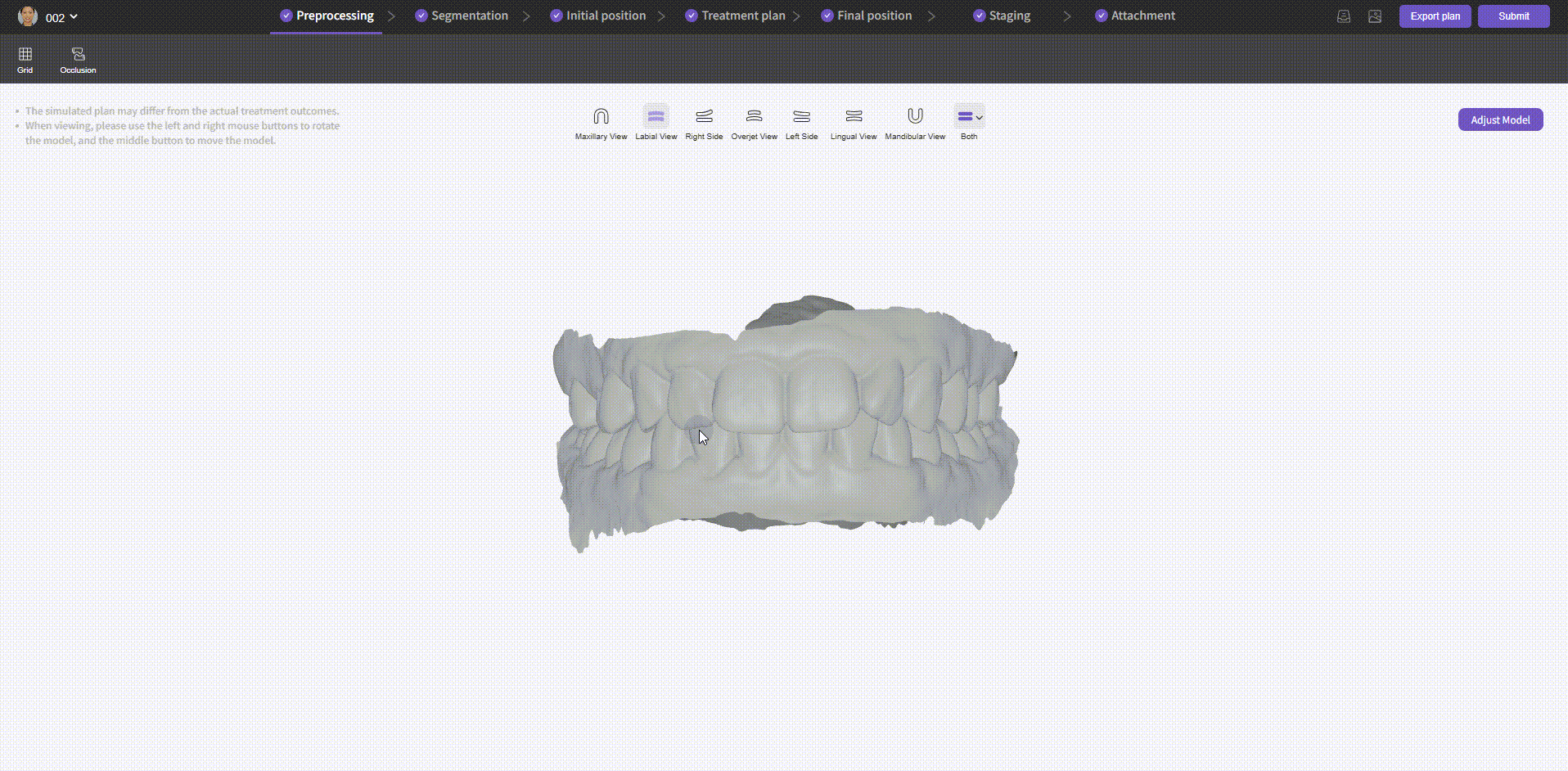
Task: Click the Staging checkmark icon
Action: (x=979, y=16)
